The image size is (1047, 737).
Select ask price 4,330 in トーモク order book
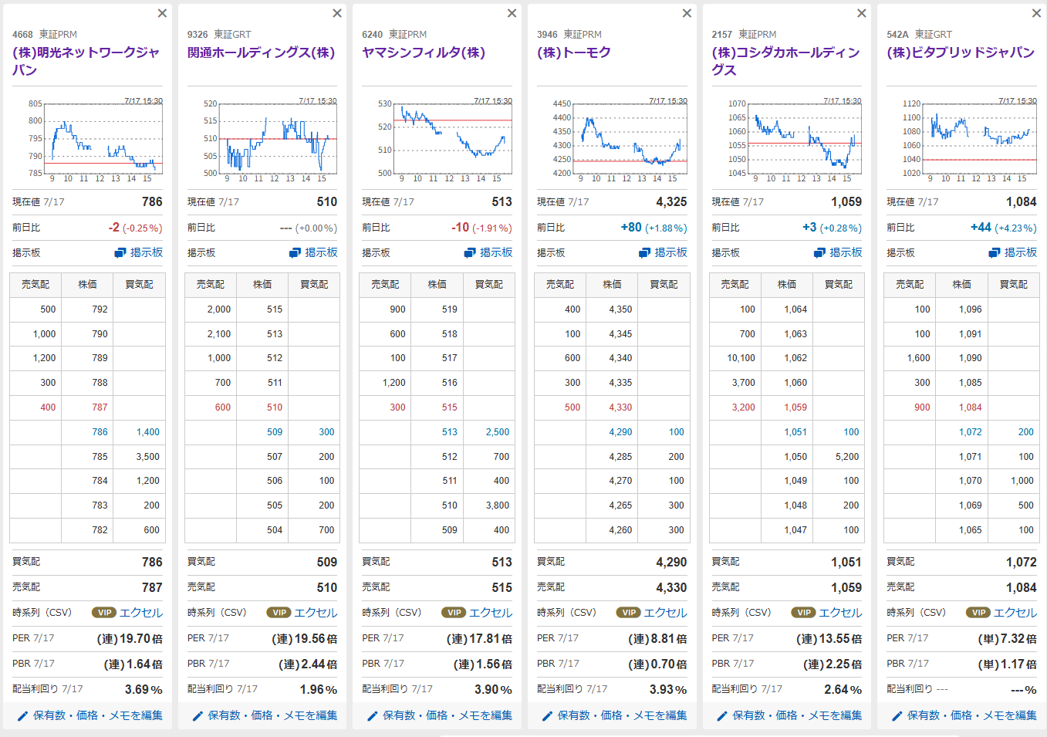click(620, 407)
